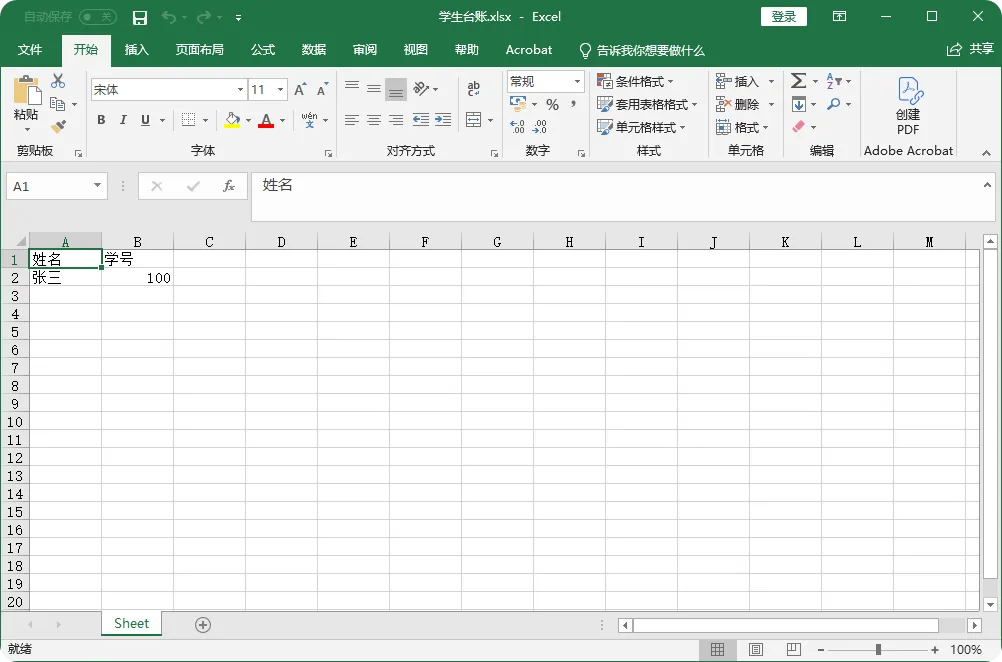
Task: Open the number format dropdown 常规
Action: [577, 81]
